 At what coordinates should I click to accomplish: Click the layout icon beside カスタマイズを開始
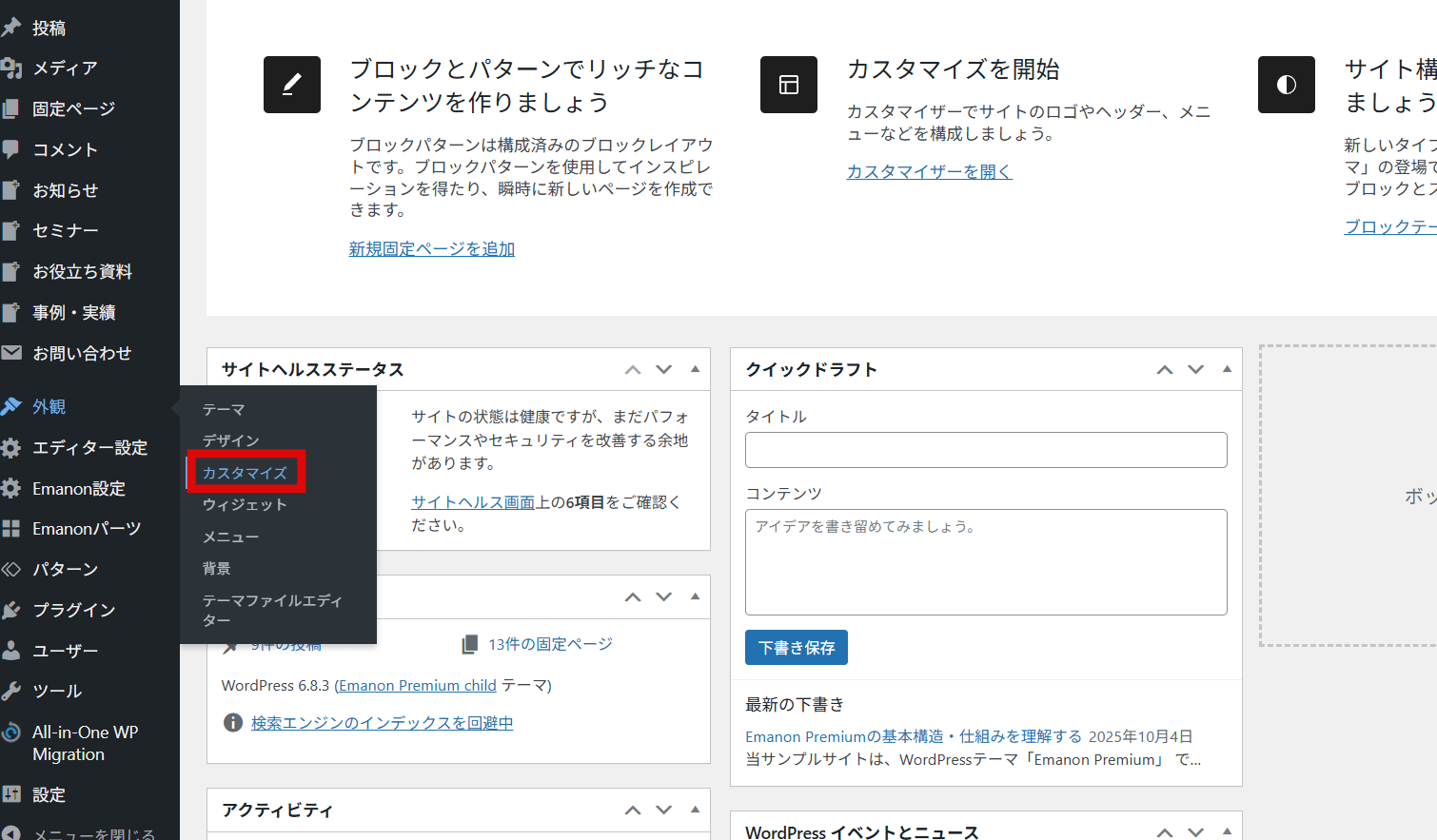(789, 85)
